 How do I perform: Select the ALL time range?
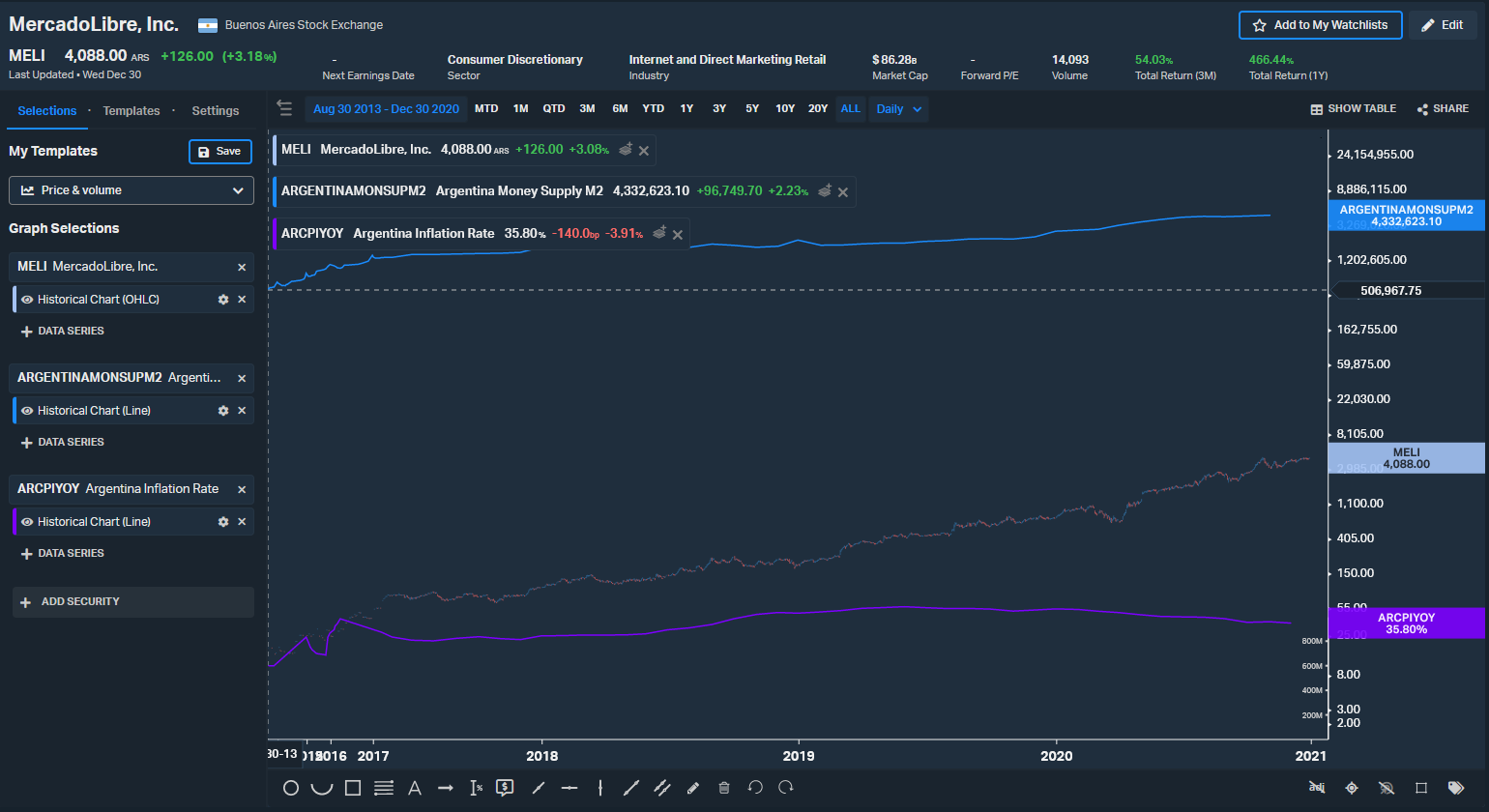tap(851, 109)
